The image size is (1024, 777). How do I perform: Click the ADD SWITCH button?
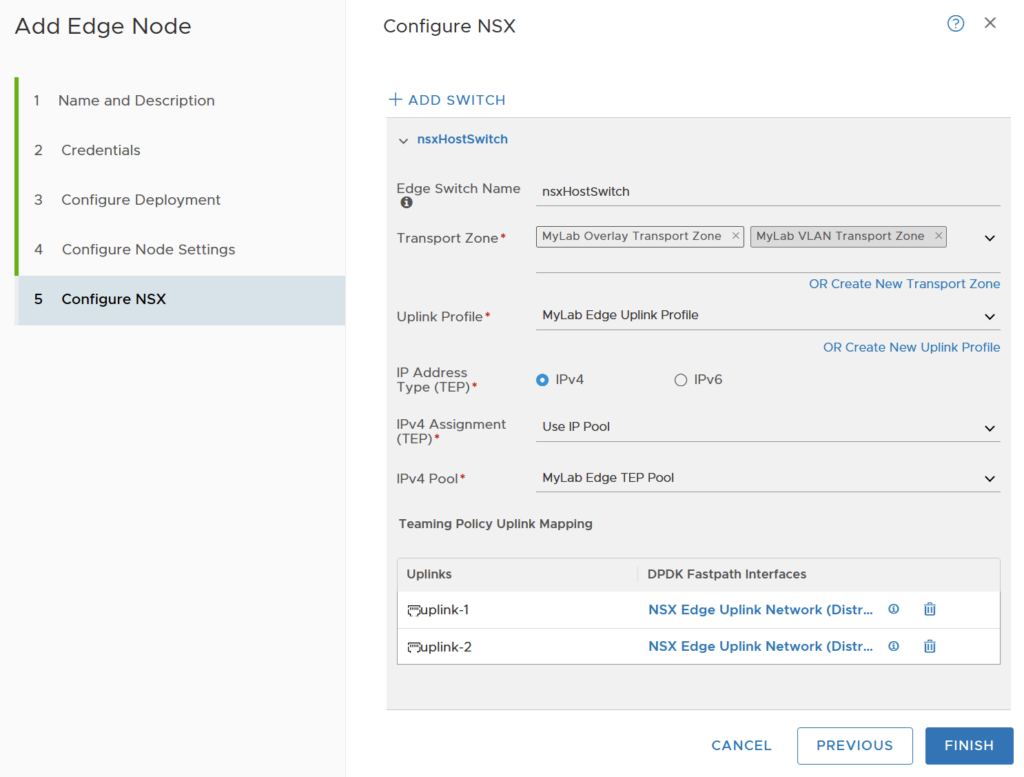point(447,100)
